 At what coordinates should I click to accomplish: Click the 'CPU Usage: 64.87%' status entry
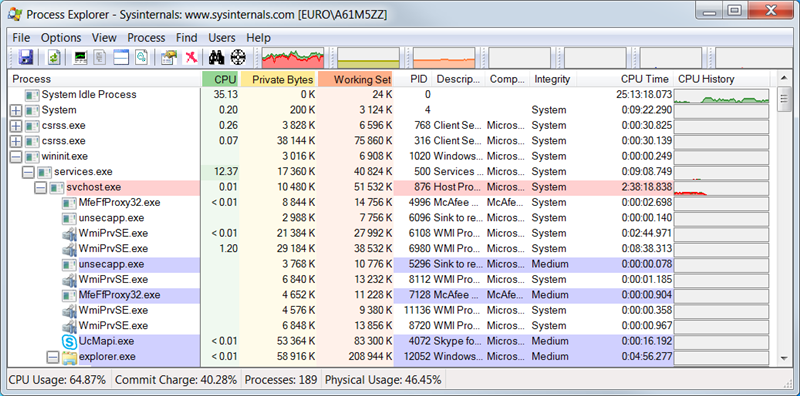click(58, 380)
